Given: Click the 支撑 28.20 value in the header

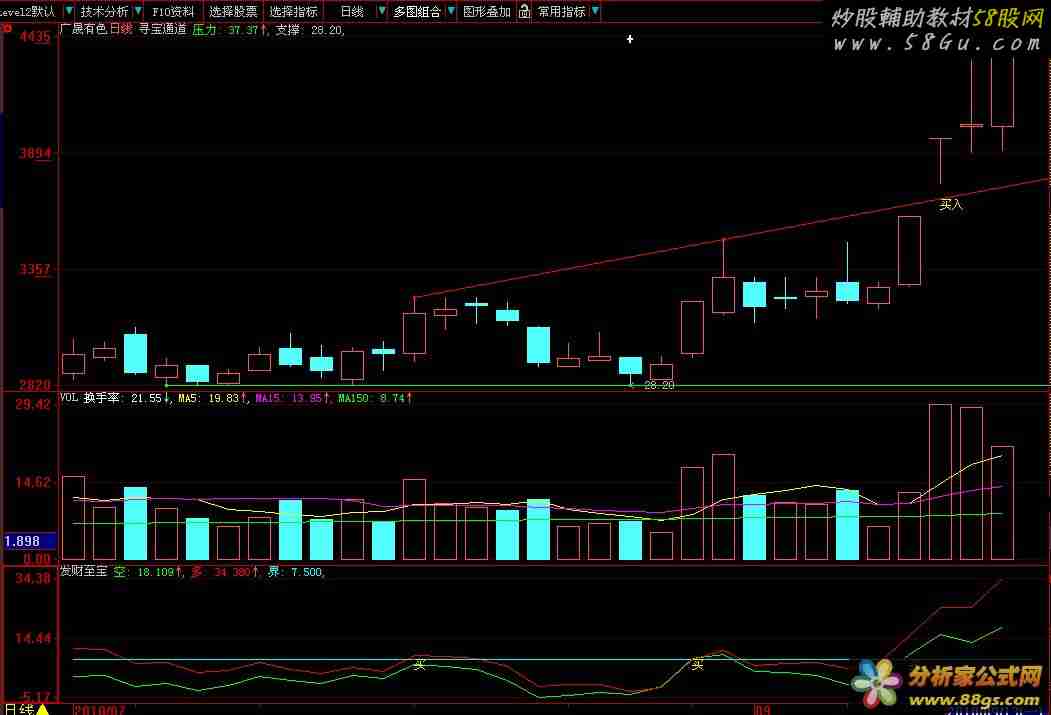Looking at the screenshot, I should pos(310,29).
